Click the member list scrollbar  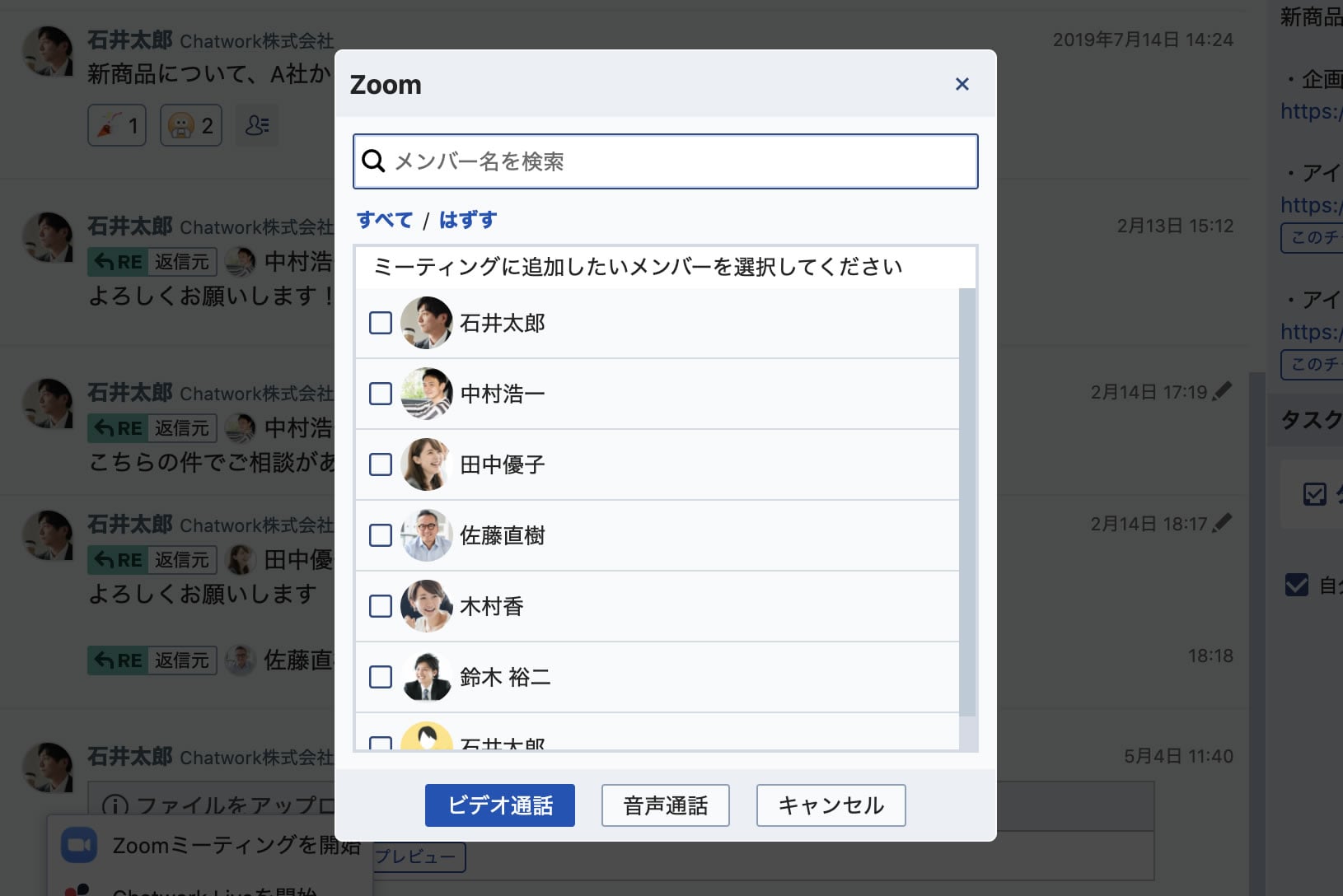pos(967,502)
